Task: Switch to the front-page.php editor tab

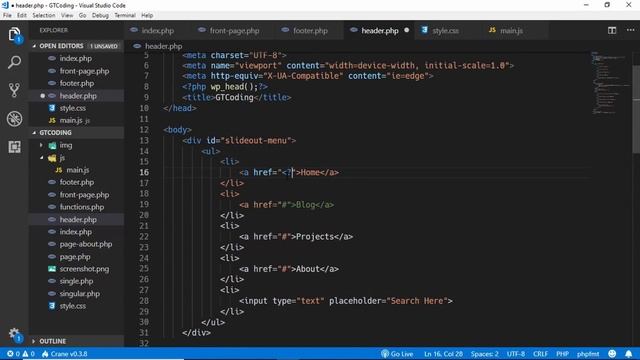Action: [233, 31]
